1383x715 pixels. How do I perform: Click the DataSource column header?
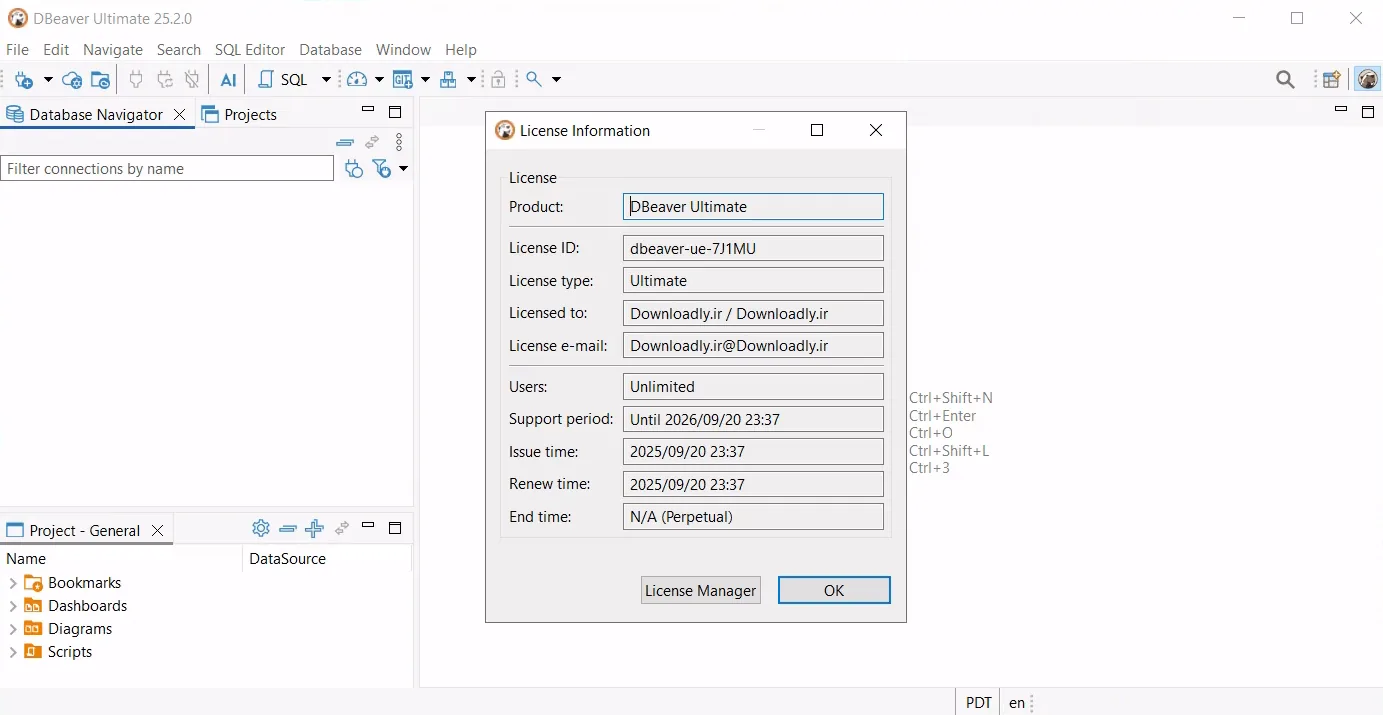tap(326, 559)
